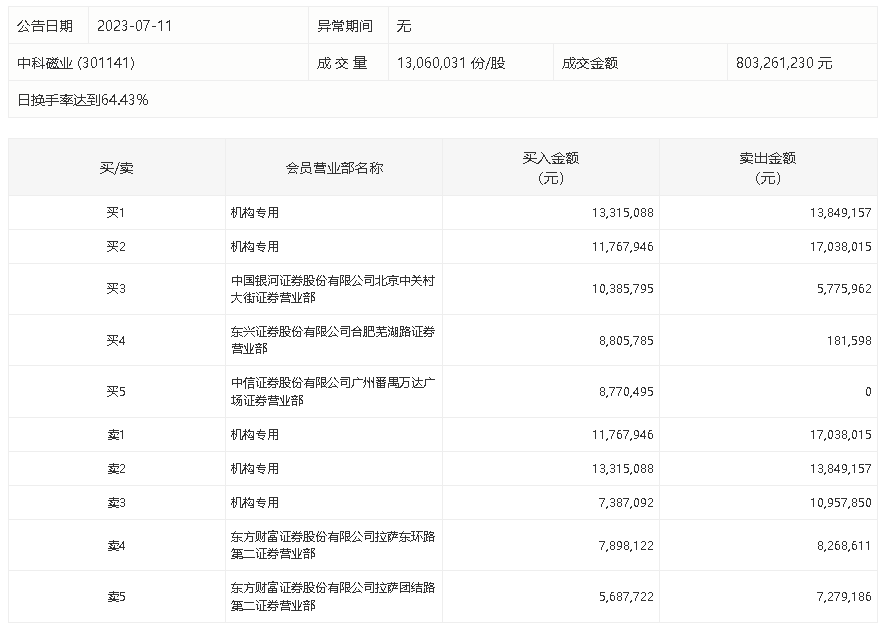
Task: Select the 买4 row label
Action: point(116,341)
